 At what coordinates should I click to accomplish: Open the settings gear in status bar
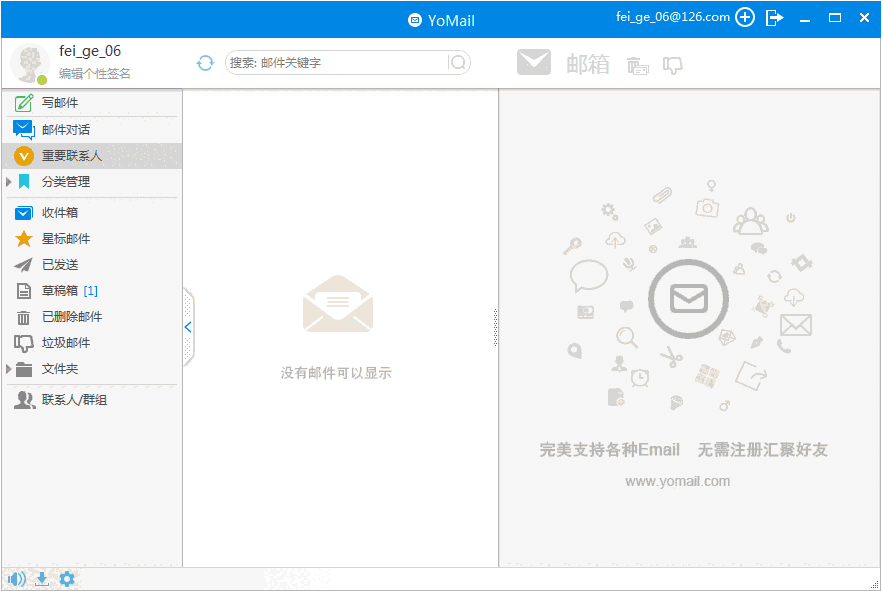(x=67, y=579)
